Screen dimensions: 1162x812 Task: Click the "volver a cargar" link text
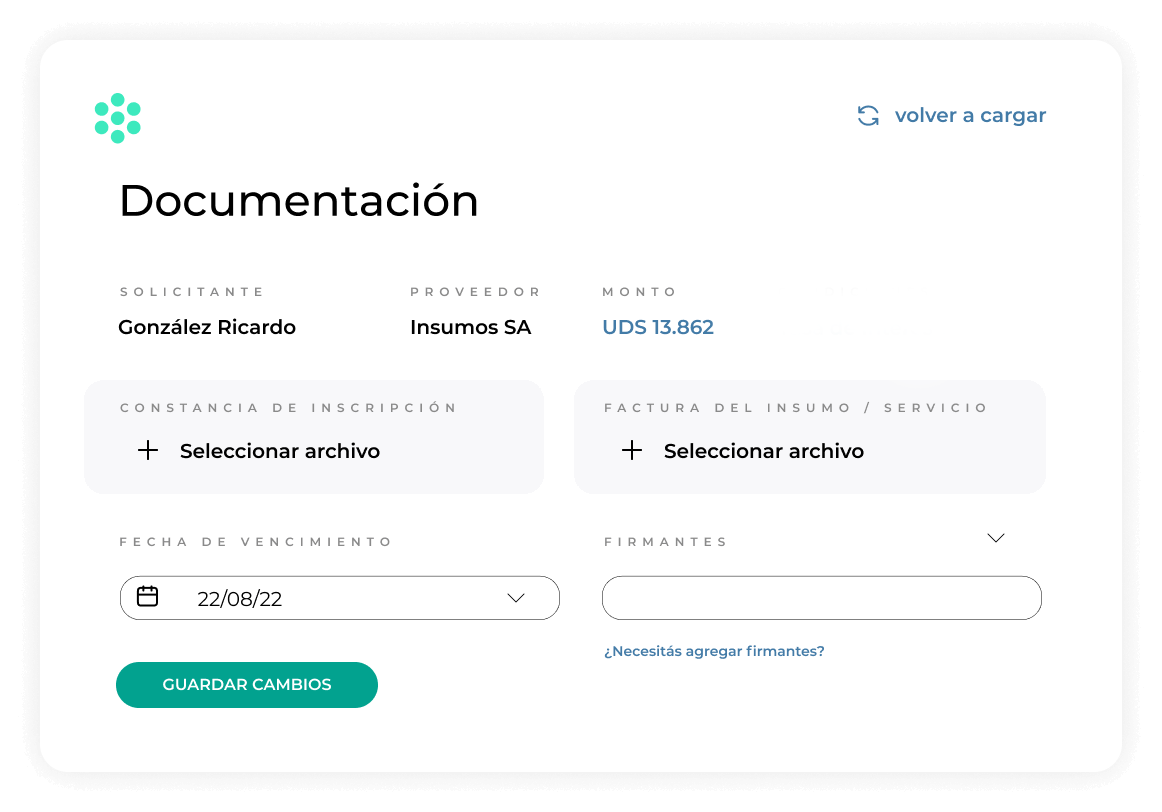point(969,116)
